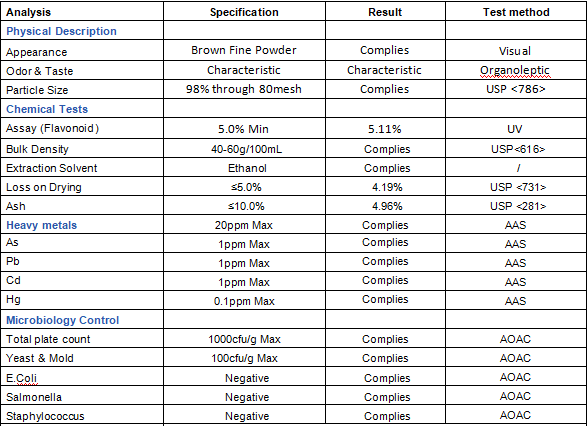Select the 4.96% ash result
This screenshot has height=426, width=588.
tap(387, 206)
